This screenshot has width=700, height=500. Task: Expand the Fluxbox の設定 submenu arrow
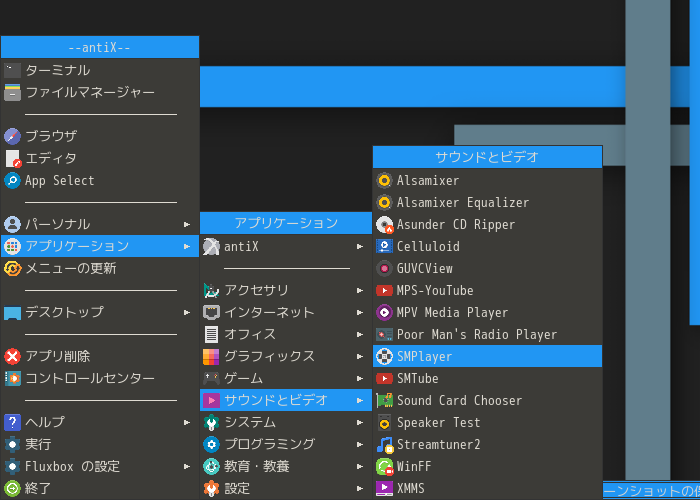click(187, 467)
